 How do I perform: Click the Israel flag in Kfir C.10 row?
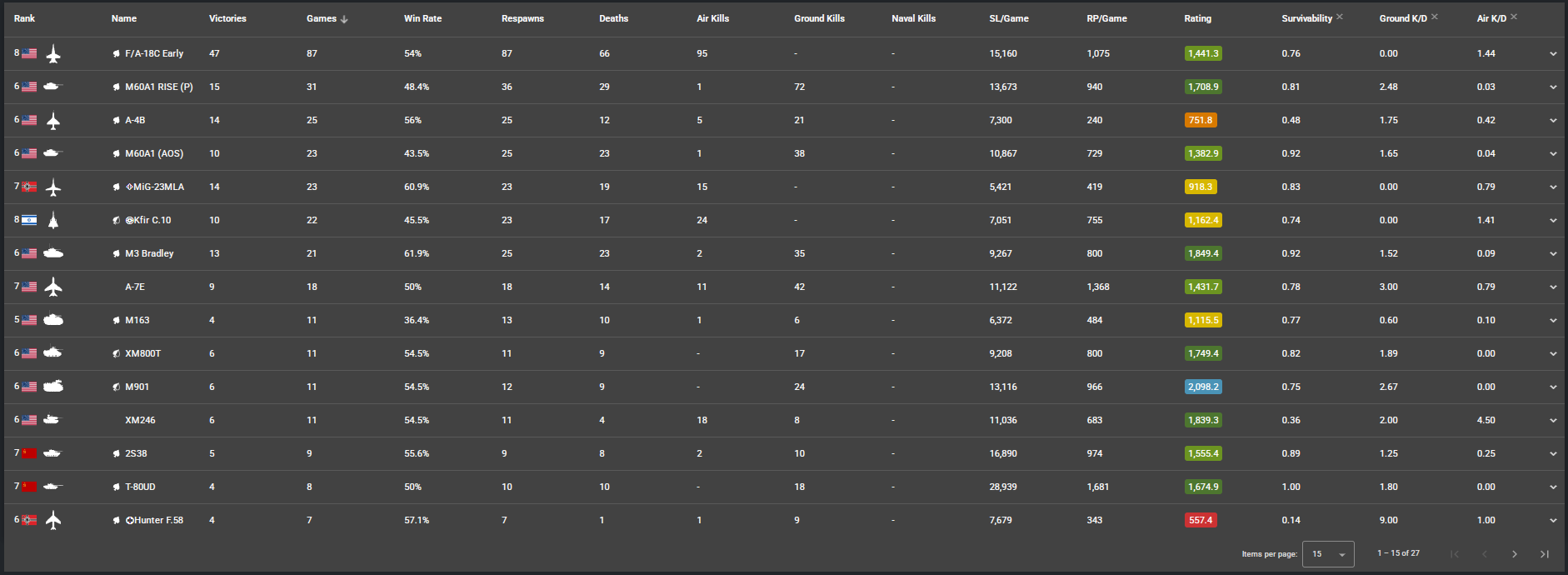coord(29,220)
